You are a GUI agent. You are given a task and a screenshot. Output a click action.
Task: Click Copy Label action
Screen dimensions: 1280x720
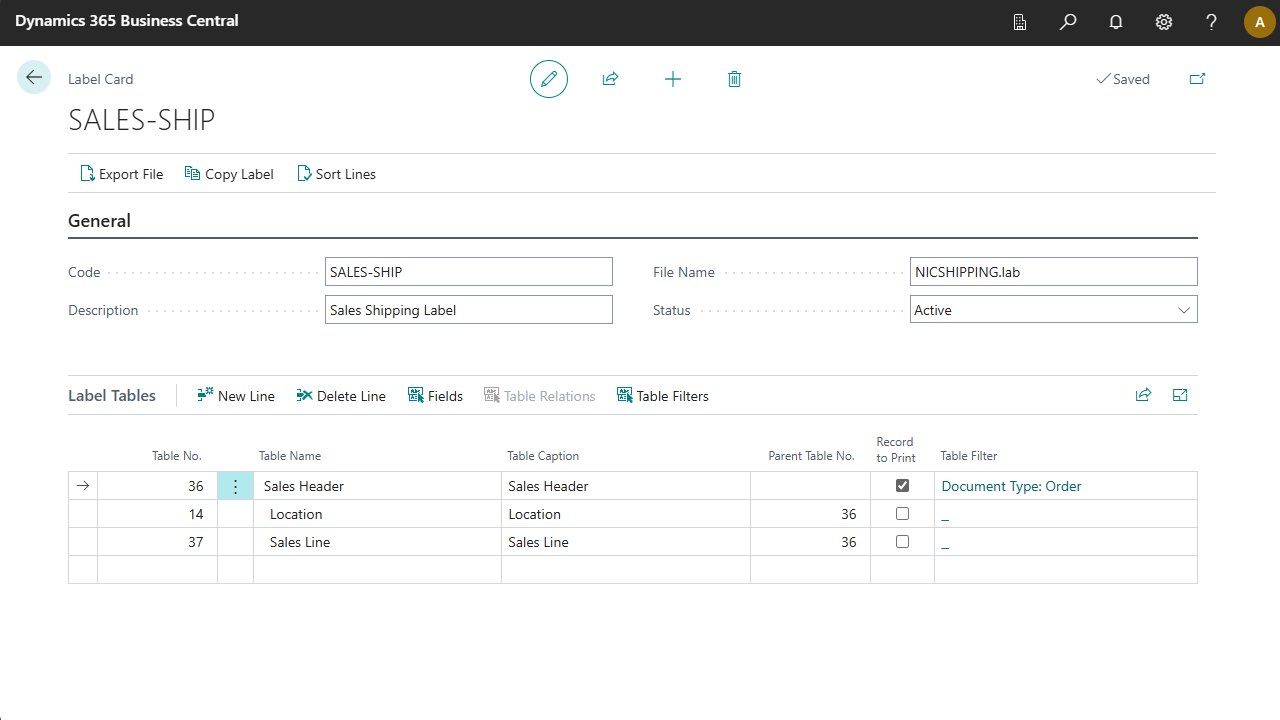229,174
